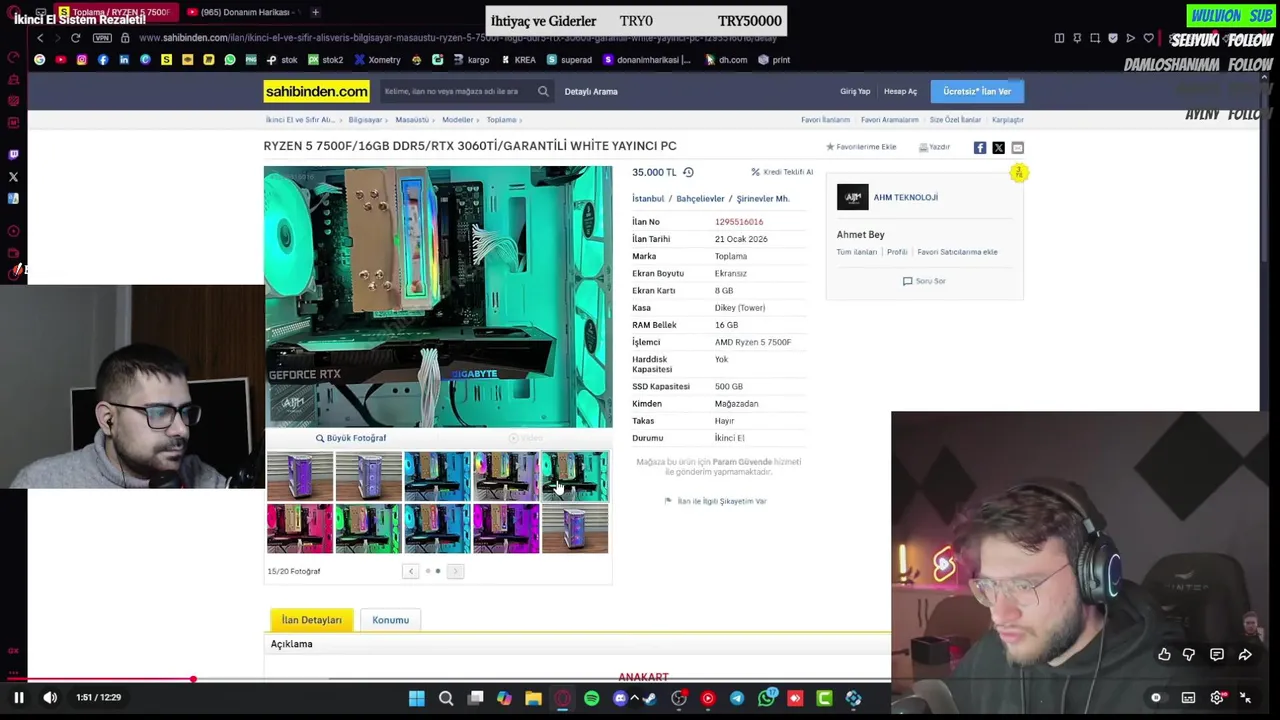Open the LinkedIn bookmark icon

124,60
